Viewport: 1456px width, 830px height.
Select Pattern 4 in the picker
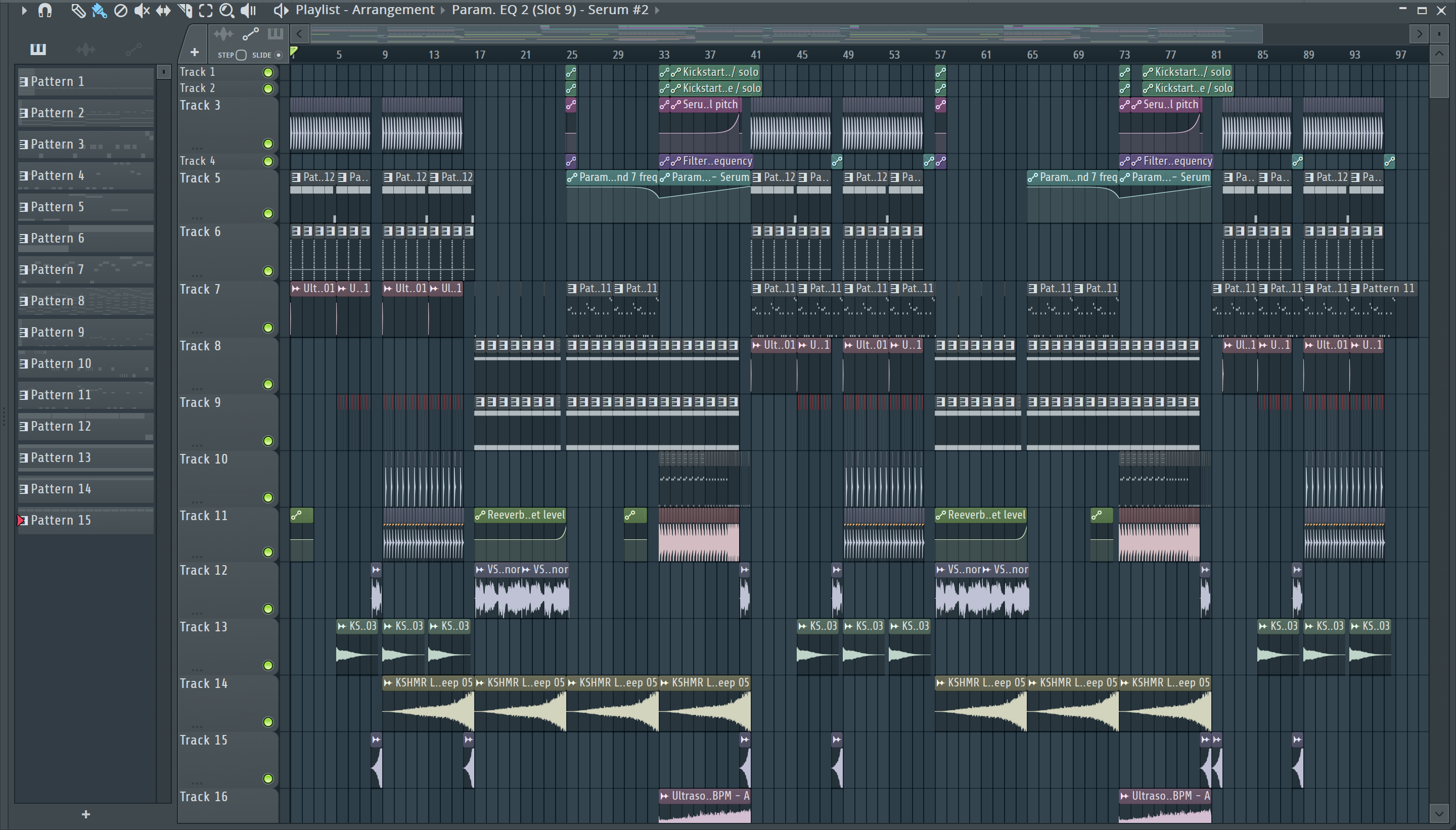pyautogui.click(x=86, y=175)
